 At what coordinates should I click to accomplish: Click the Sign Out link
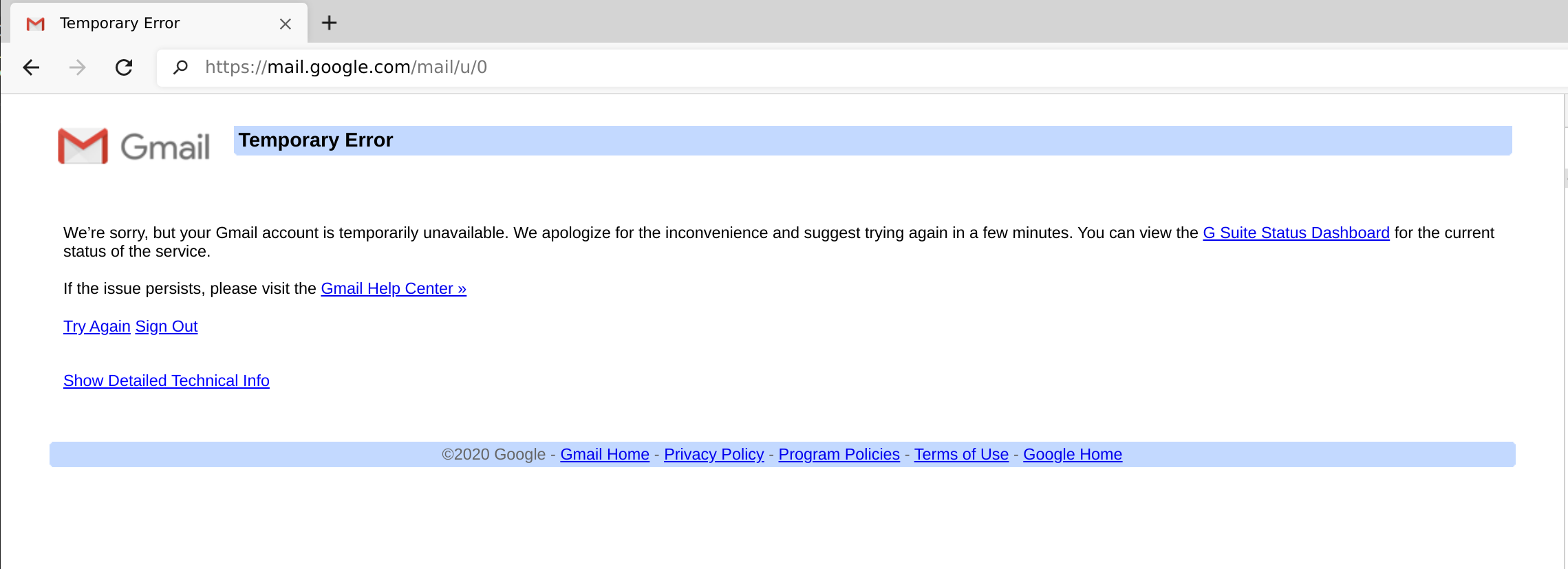[x=167, y=327]
